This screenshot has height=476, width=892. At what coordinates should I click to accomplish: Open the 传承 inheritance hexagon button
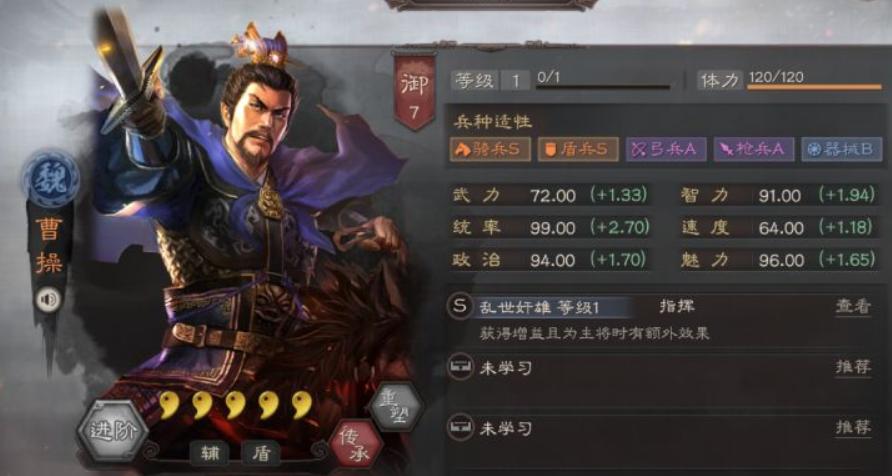(x=356, y=445)
